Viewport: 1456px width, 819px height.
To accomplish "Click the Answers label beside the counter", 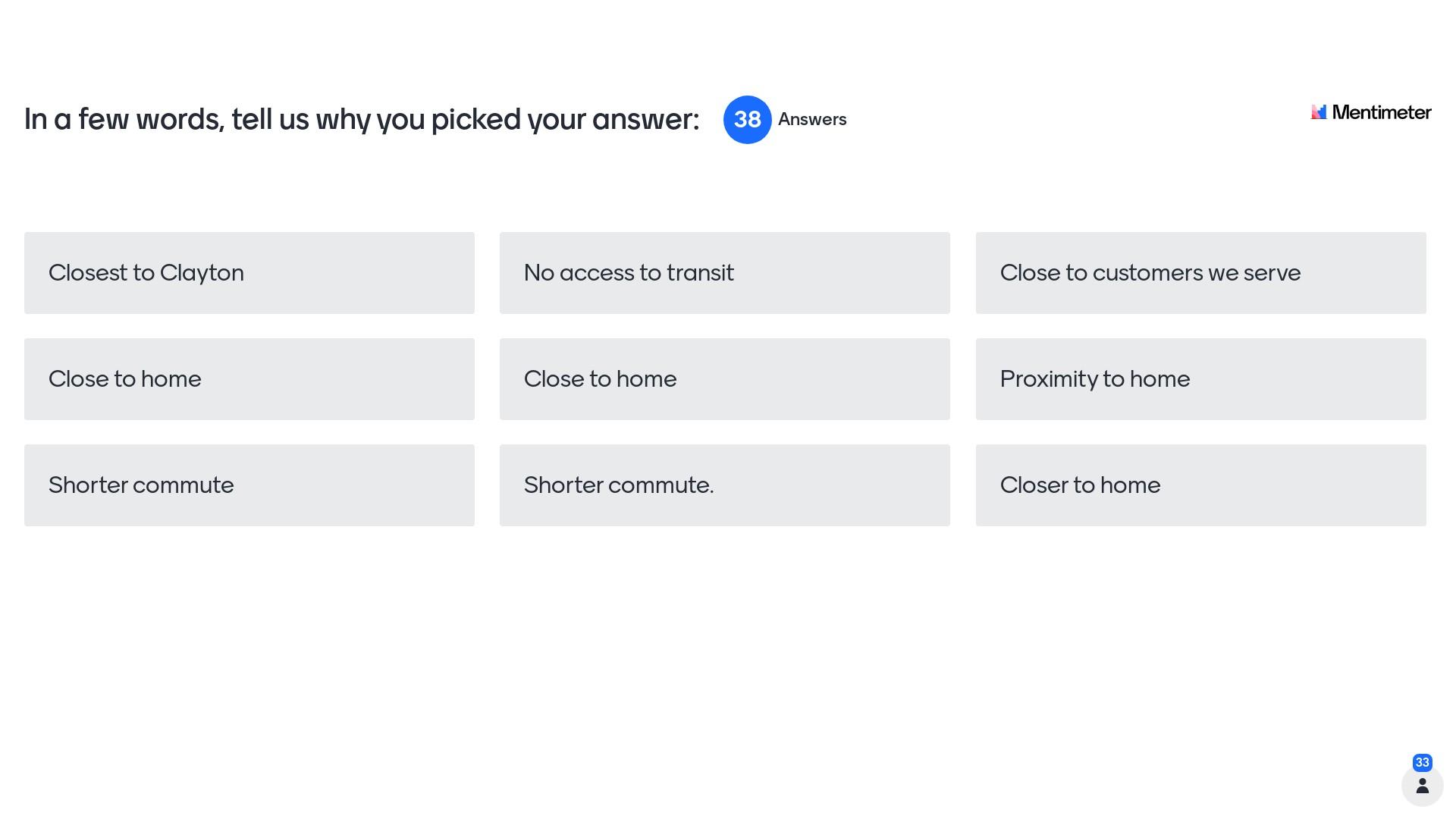I will 811,120.
